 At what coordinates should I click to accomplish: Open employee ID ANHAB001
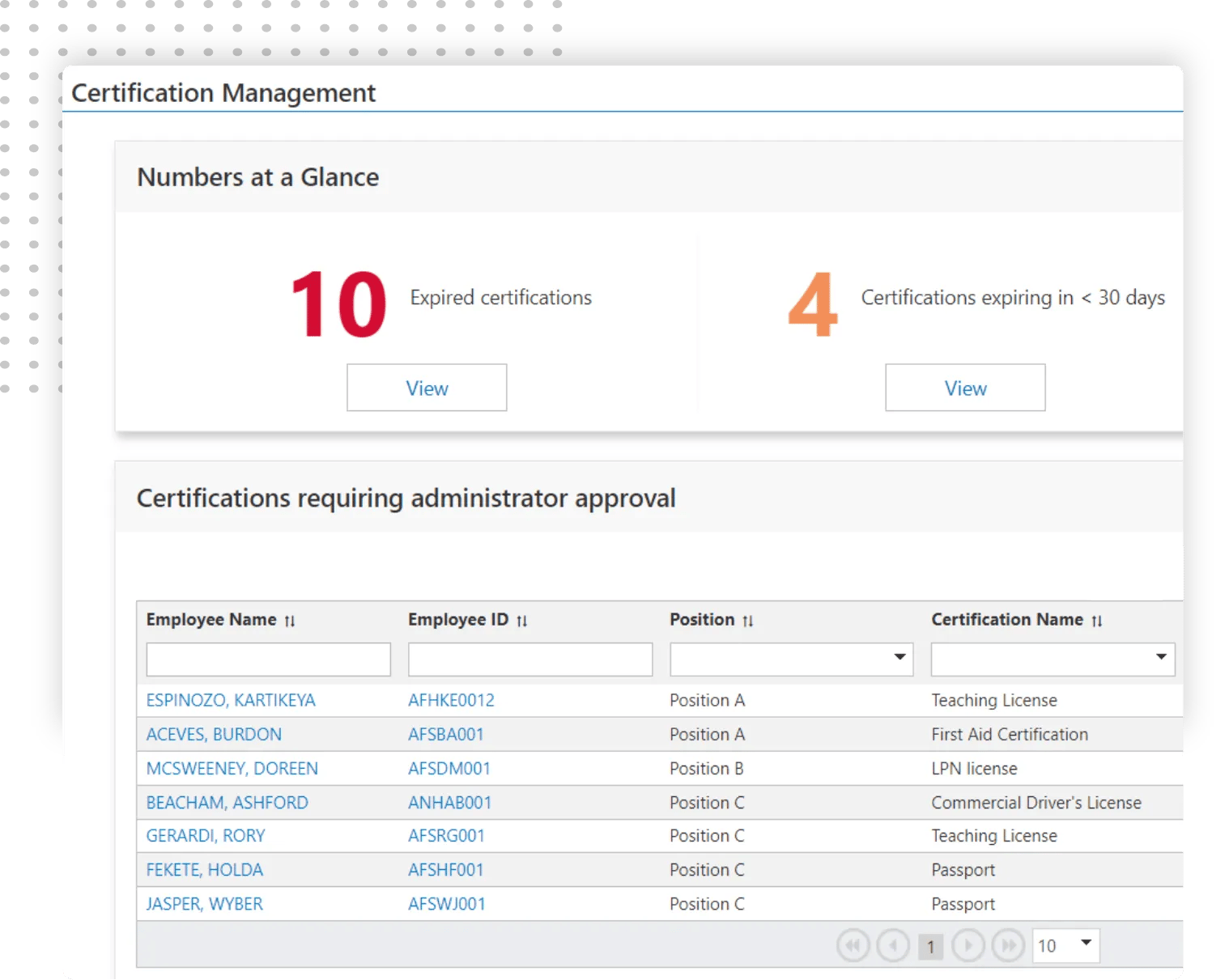[x=449, y=802]
